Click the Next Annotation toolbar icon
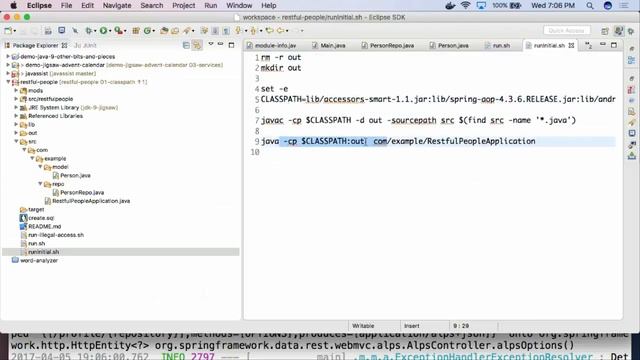The image size is (640, 360). click(x=238, y=30)
